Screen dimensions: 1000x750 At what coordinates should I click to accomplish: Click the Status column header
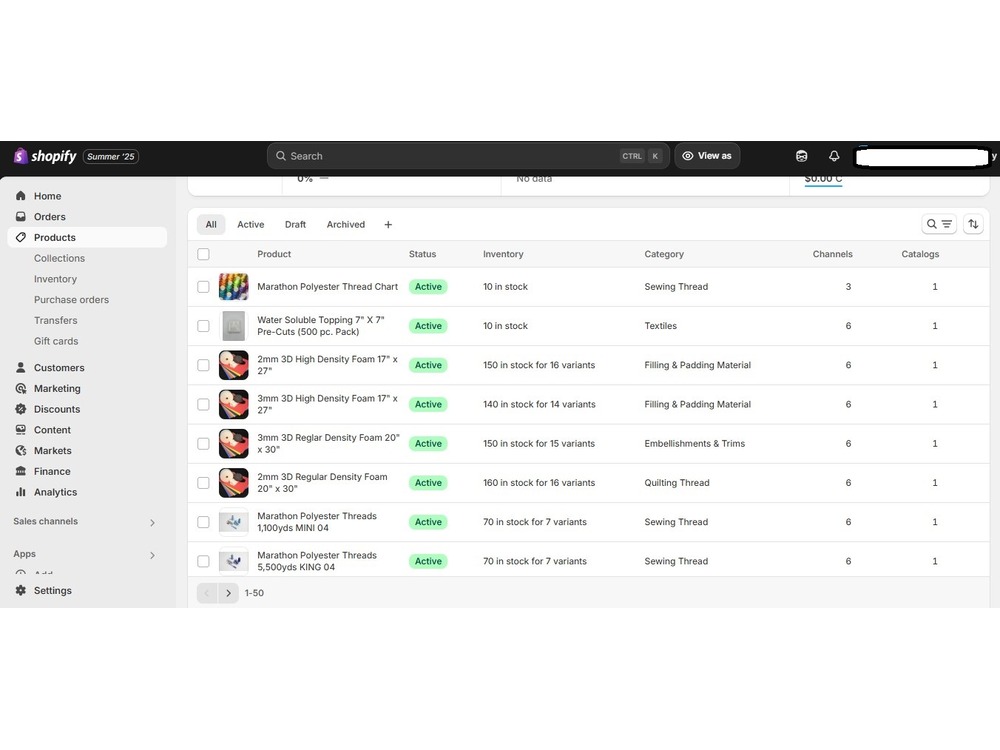(x=422, y=254)
